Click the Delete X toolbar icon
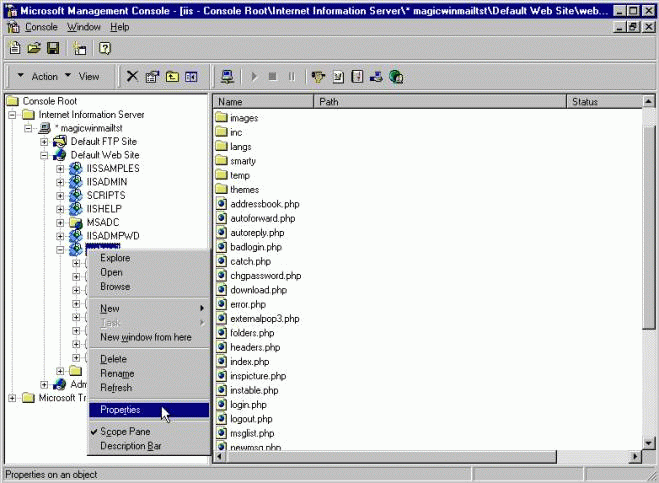659x483 pixels. 132,76
